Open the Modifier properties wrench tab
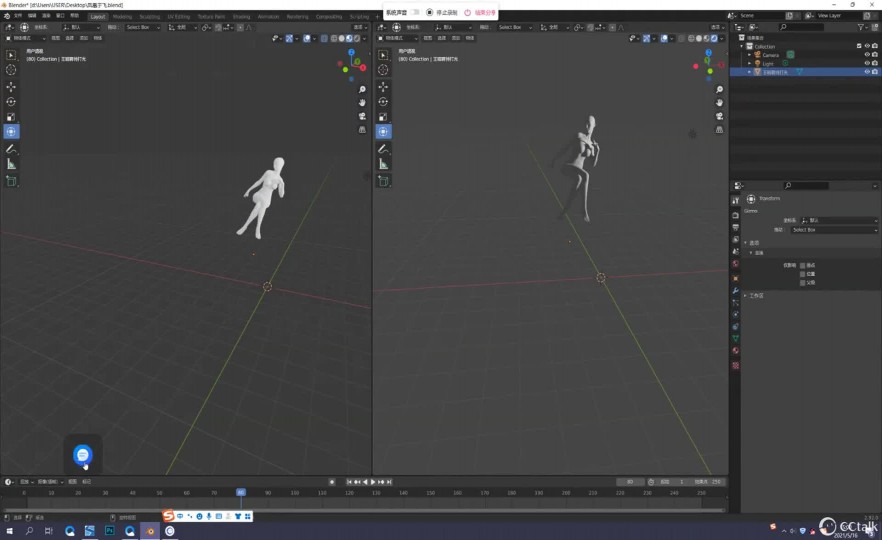Screen dimensions: 882x540 pyautogui.click(x=735, y=291)
